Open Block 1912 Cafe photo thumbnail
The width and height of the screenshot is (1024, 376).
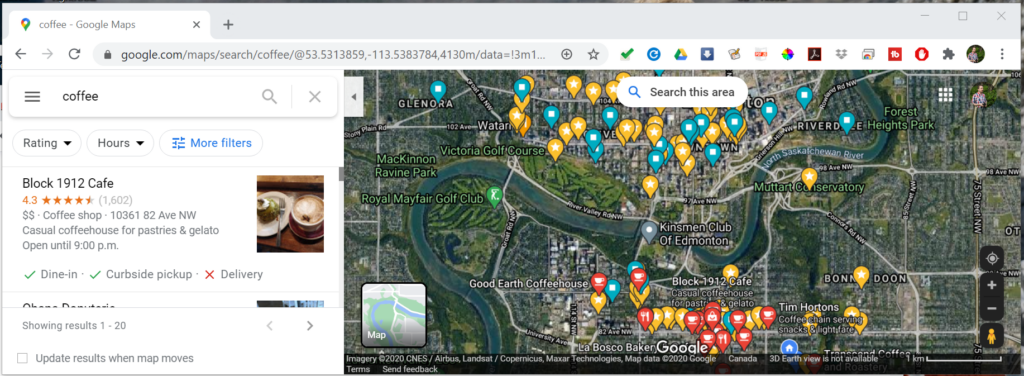pos(290,213)
